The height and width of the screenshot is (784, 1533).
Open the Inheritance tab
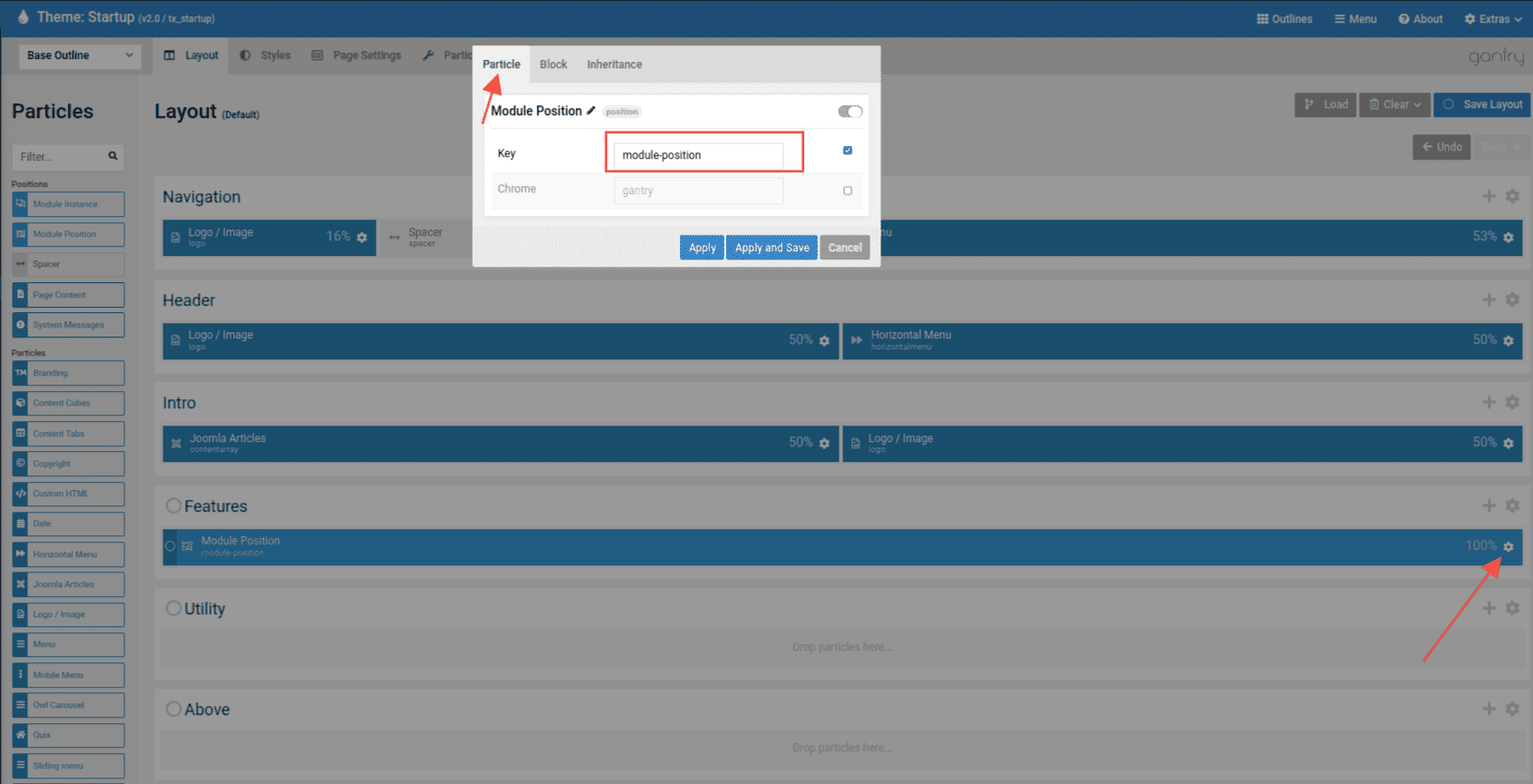pyautogui.click(x=614, y=64)
